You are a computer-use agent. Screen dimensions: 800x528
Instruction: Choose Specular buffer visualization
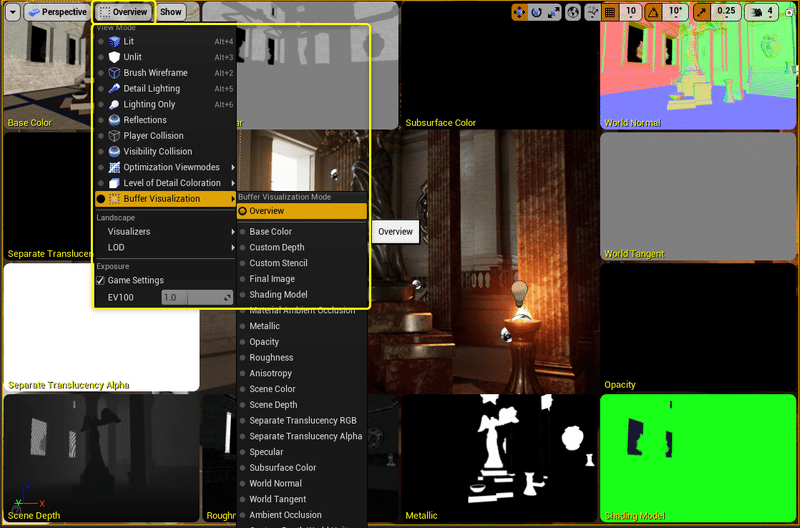302,452
